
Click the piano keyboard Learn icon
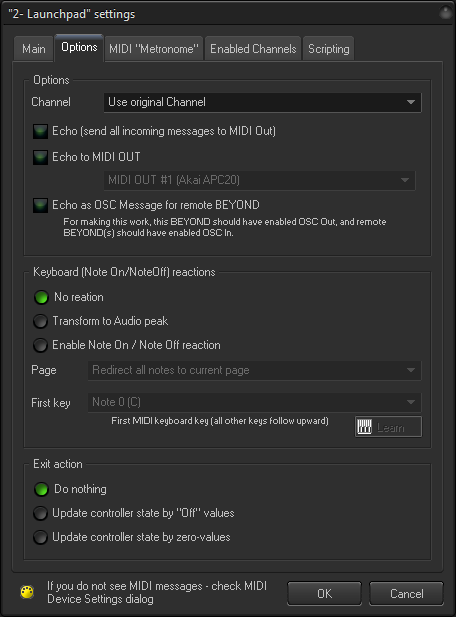[364, 427]
